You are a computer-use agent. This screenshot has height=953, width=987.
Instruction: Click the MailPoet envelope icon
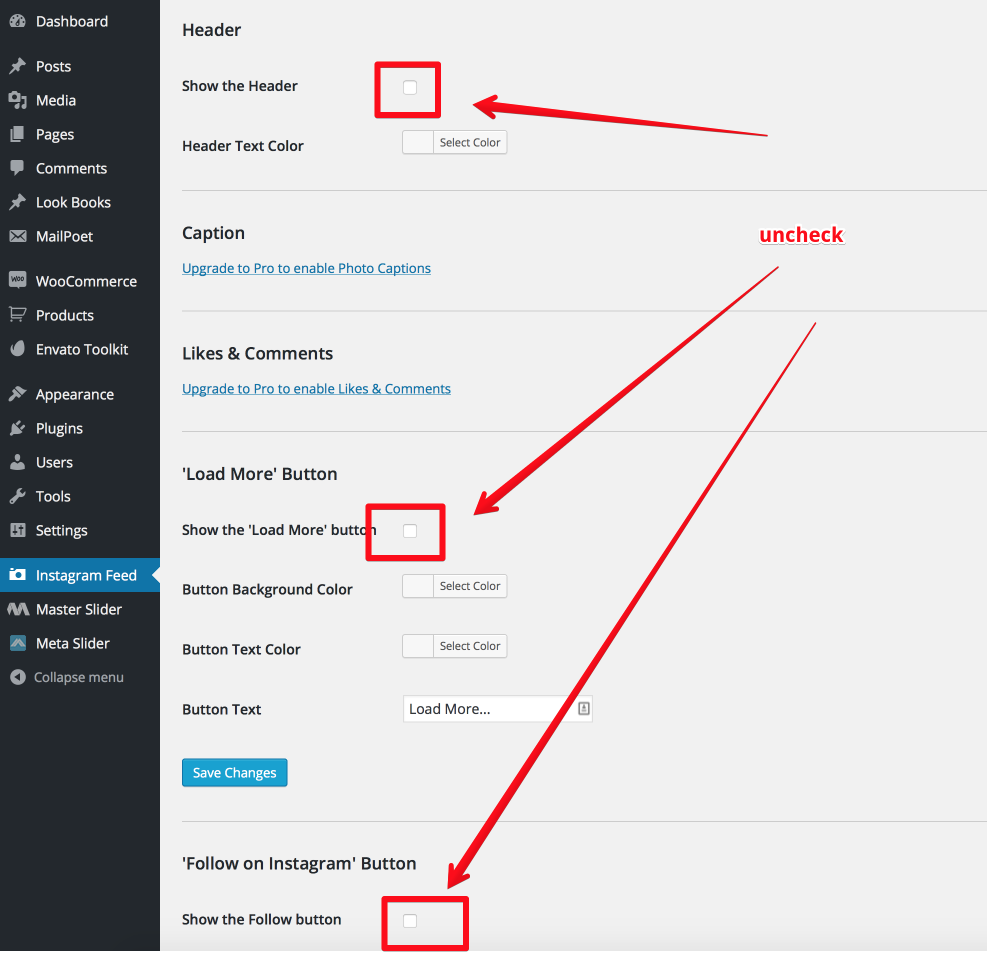pyautogui.click(x=18, y=236)
